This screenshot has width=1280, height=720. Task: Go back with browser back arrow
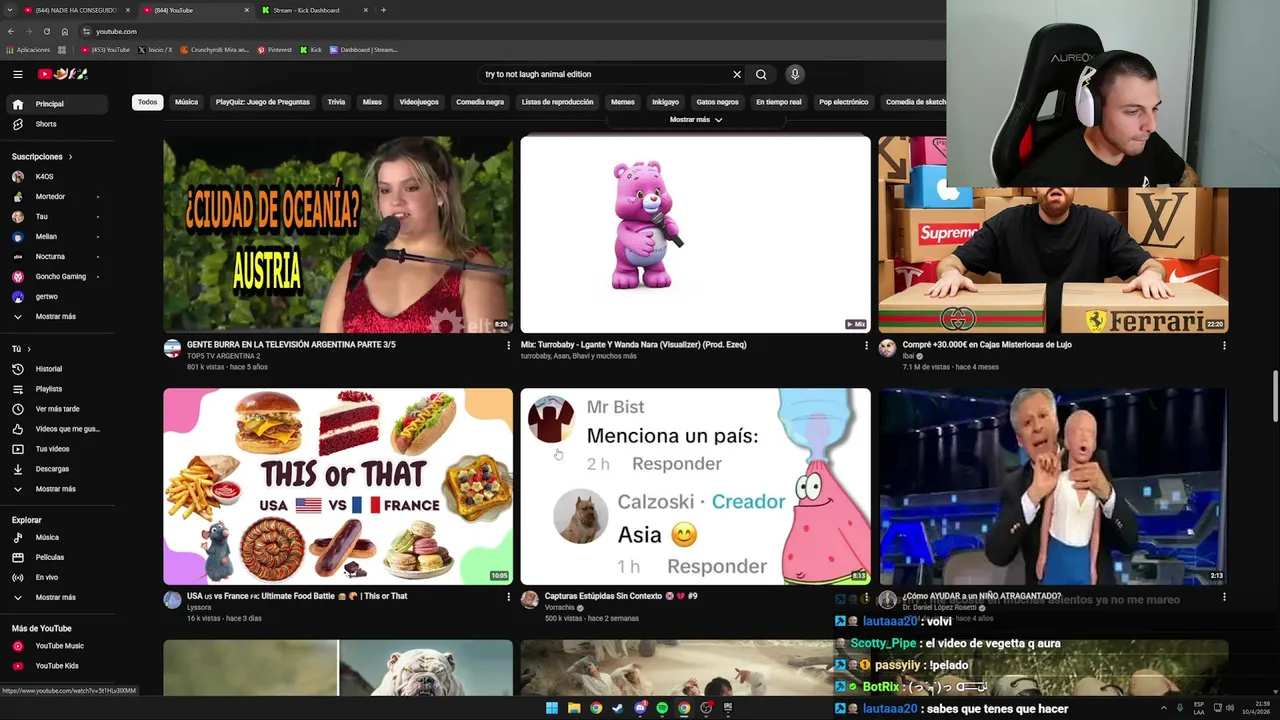[10, 31]
